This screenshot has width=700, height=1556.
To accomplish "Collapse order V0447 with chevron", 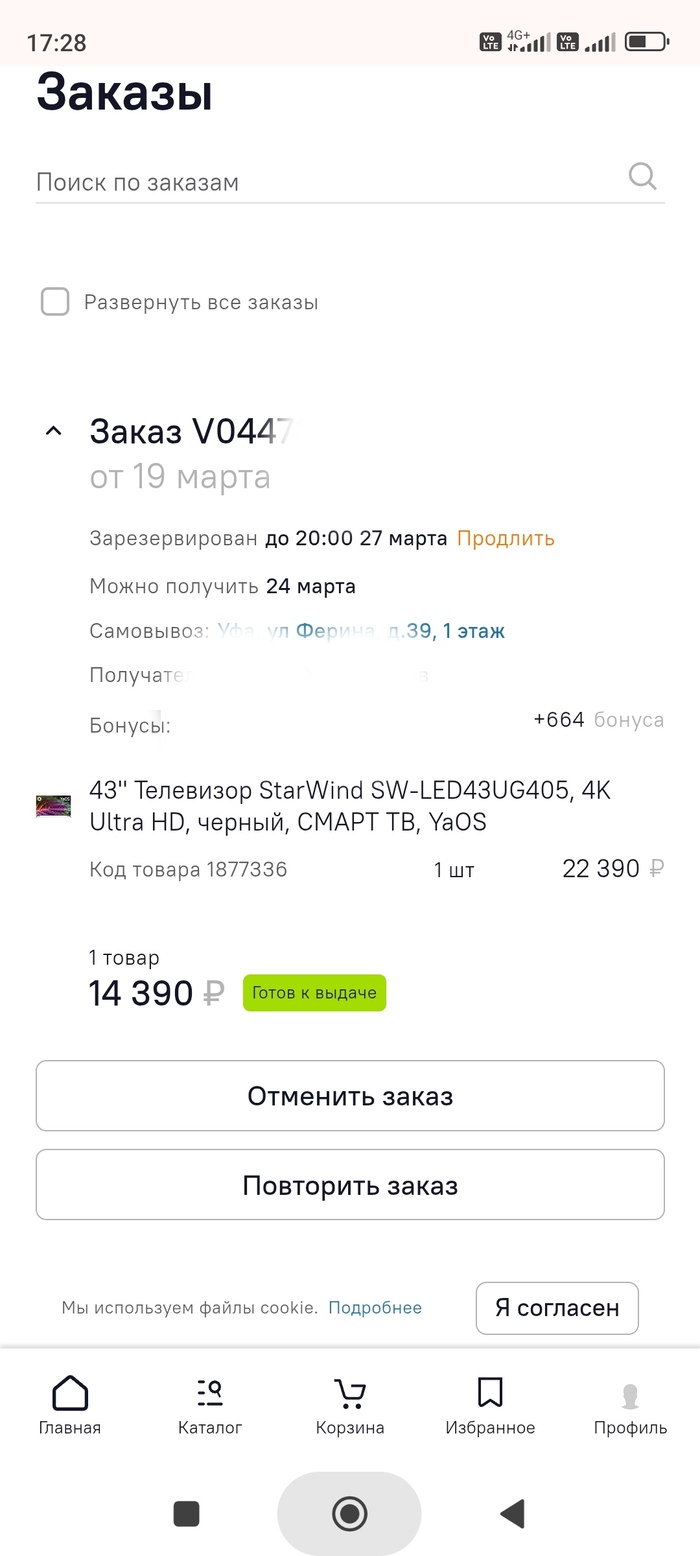I will pyautogui.click(x=54, y=432).
